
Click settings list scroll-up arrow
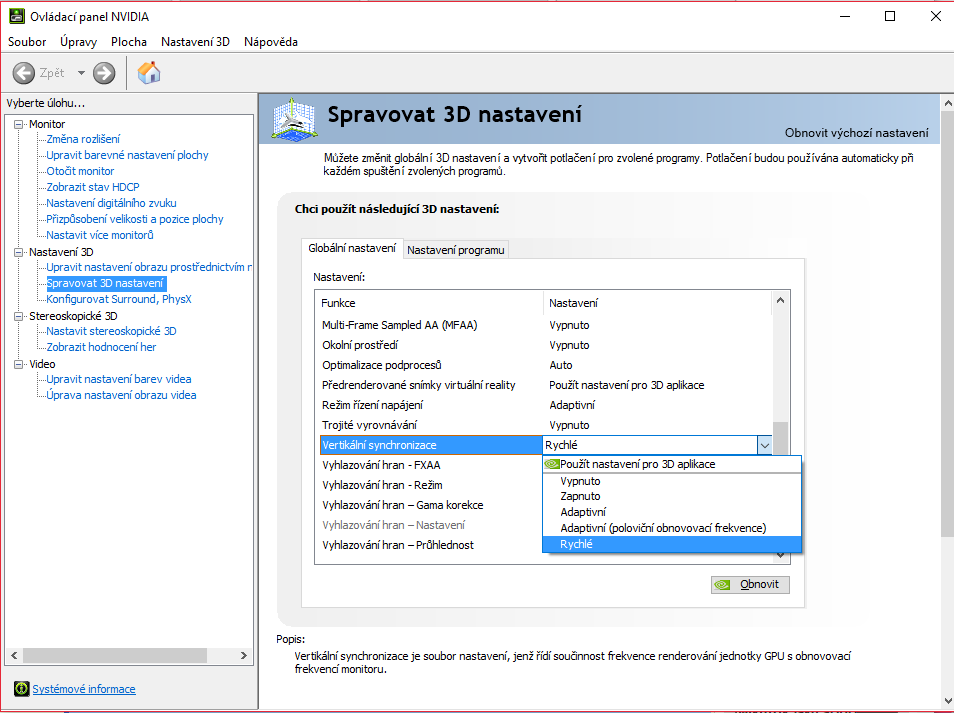click(781, 300)
